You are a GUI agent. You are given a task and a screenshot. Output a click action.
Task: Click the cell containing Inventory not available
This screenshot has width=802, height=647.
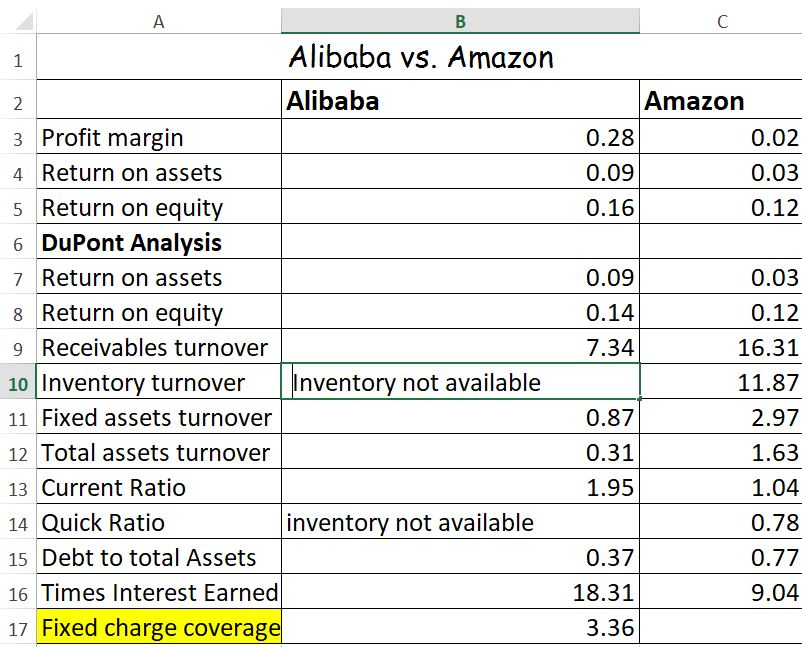tap(460, 382)
